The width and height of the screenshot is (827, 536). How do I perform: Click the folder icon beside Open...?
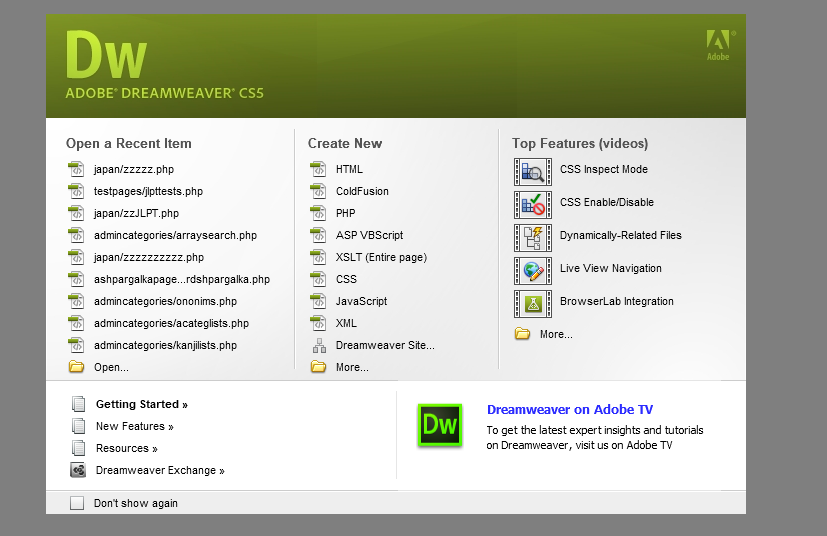coord(76,367)
